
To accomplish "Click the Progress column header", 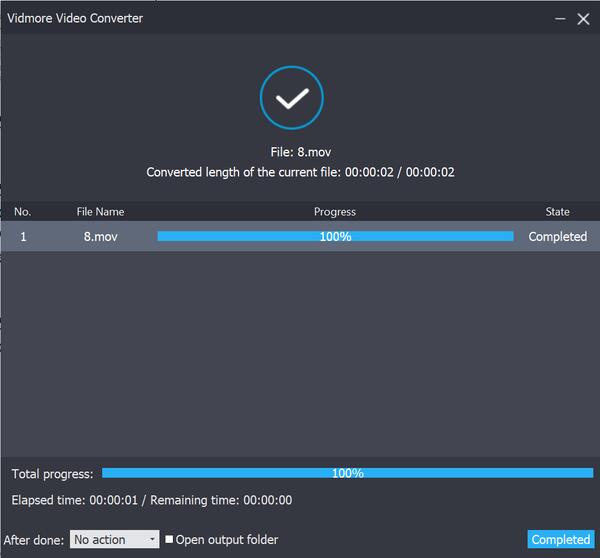I will pos(335,212).
